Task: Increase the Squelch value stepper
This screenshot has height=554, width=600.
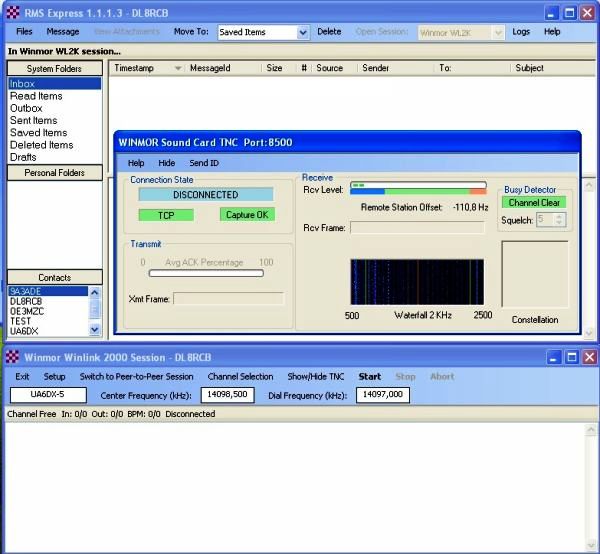Action: (x=559, y=217)
